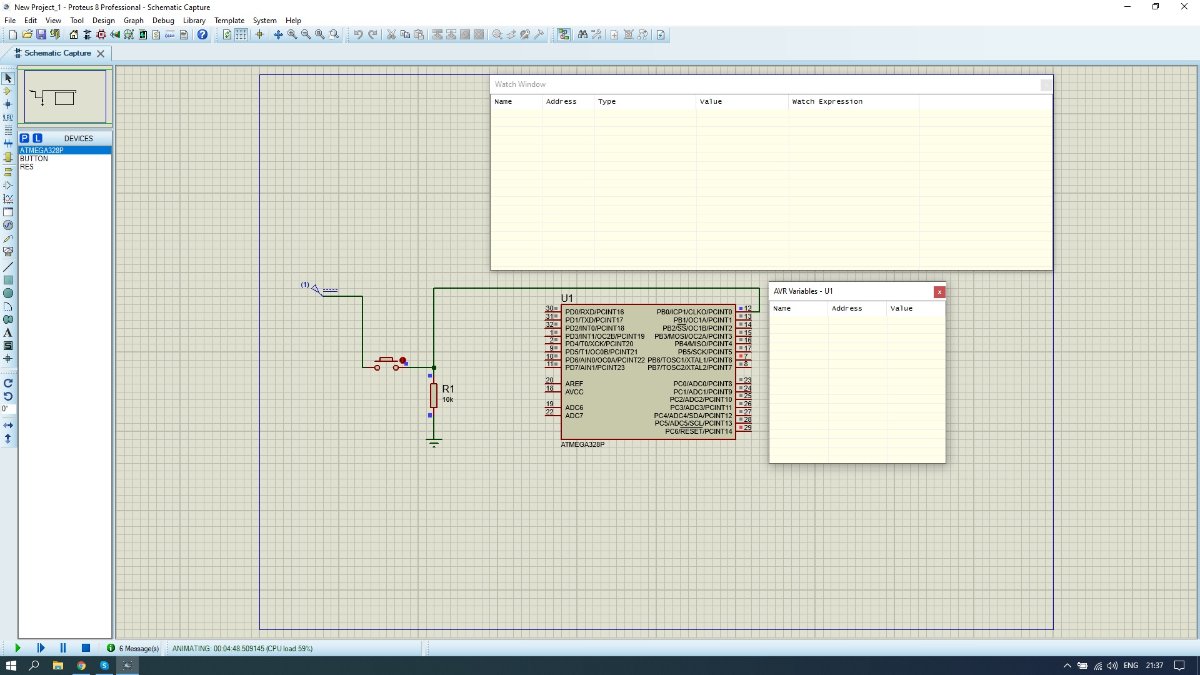This screenshot has height=675, width=1200.
Task: Click the Value column header in AVR Variables
Action: [901, 308]
